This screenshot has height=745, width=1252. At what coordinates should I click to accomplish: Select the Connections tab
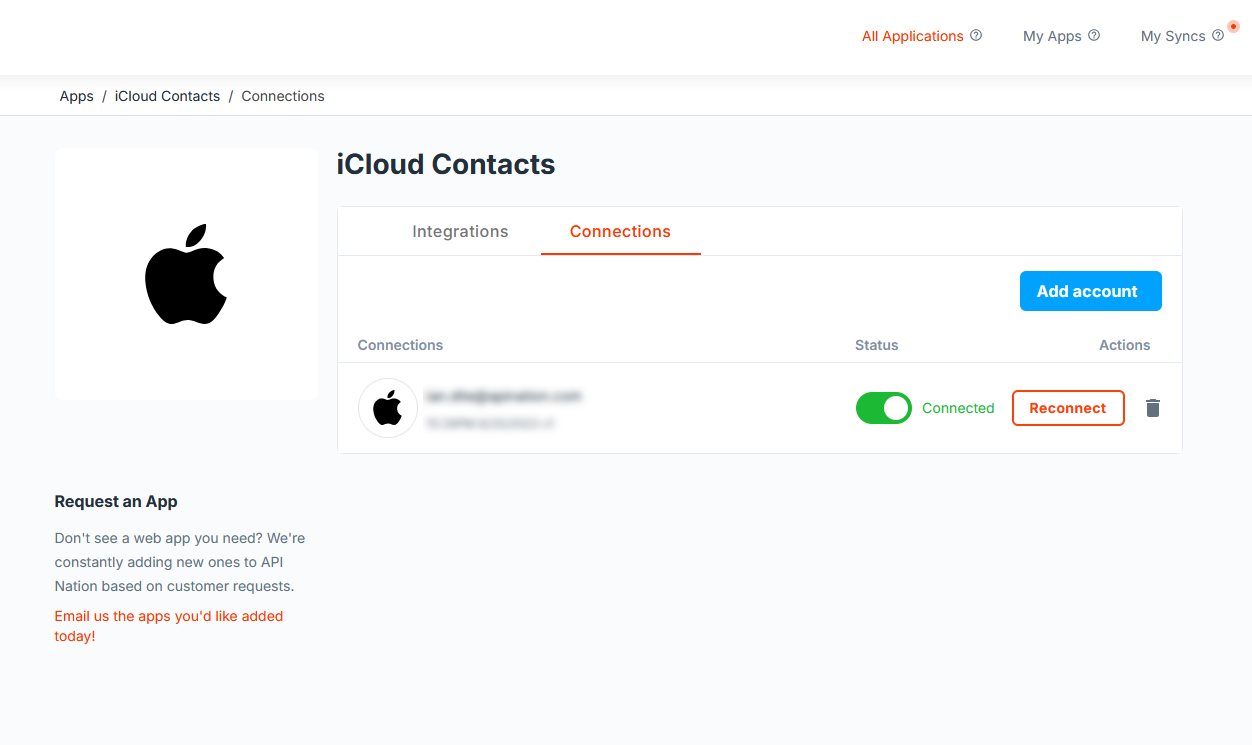pos(620,231)
